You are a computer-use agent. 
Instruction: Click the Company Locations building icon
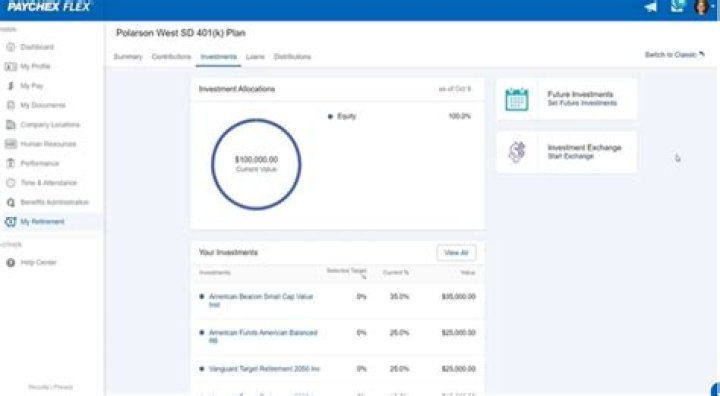pos(10,125)
